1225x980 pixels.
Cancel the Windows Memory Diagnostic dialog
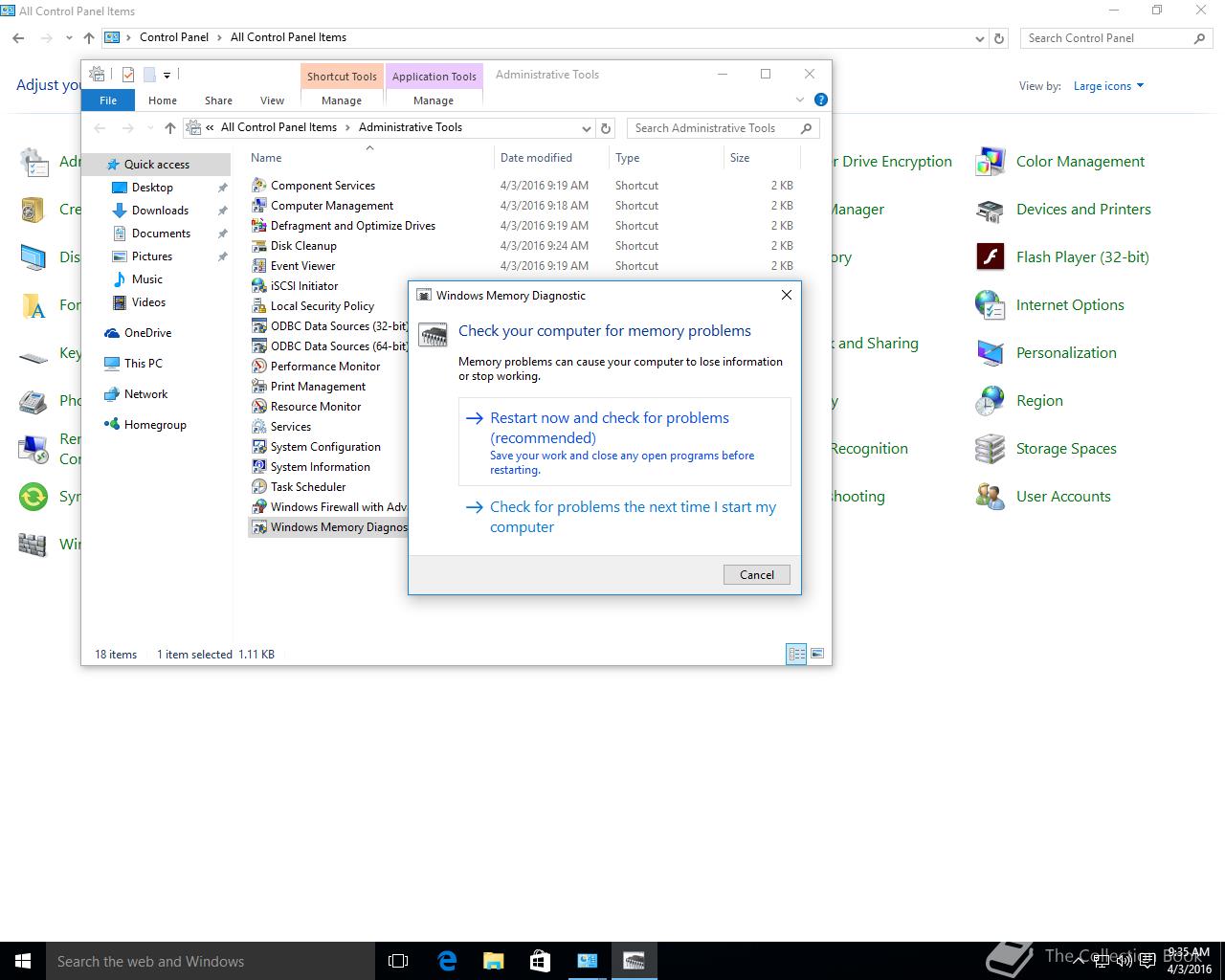[x=757, y=574]
